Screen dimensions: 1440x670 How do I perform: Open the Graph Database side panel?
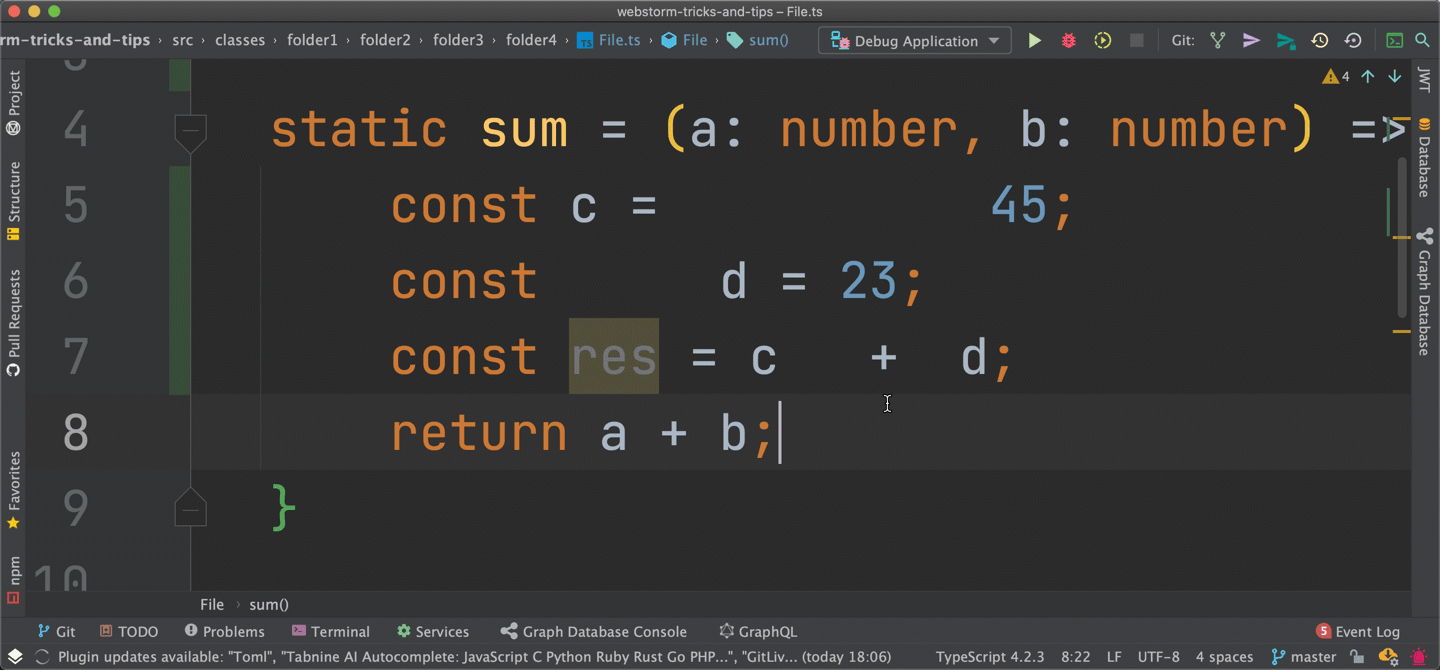[x=1425, y=292]
